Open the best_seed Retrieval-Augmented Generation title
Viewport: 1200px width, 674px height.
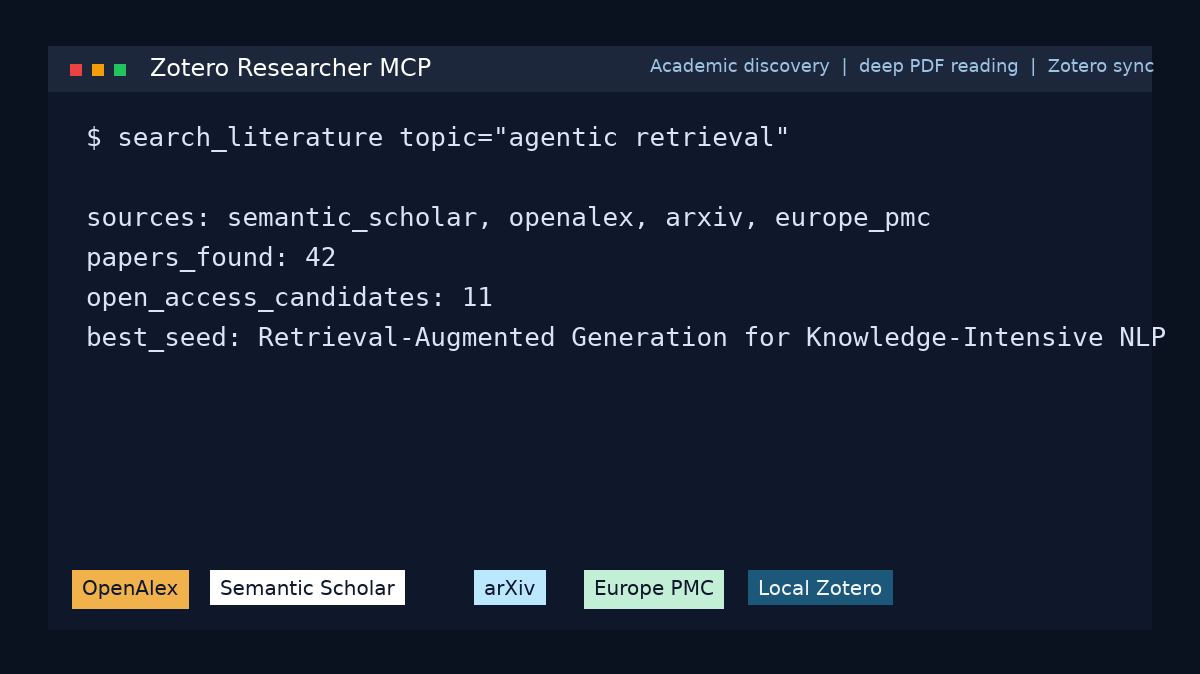point(711,338)
